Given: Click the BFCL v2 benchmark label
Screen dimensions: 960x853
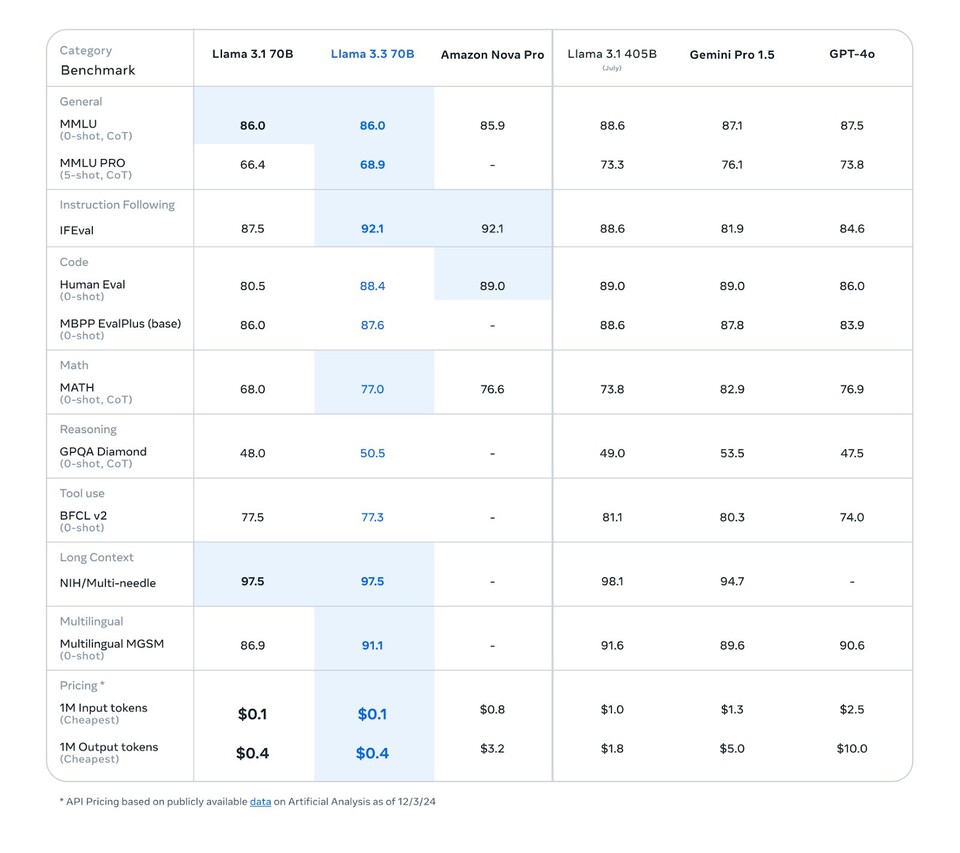Looking at the screenshot, I should (83, 516).
